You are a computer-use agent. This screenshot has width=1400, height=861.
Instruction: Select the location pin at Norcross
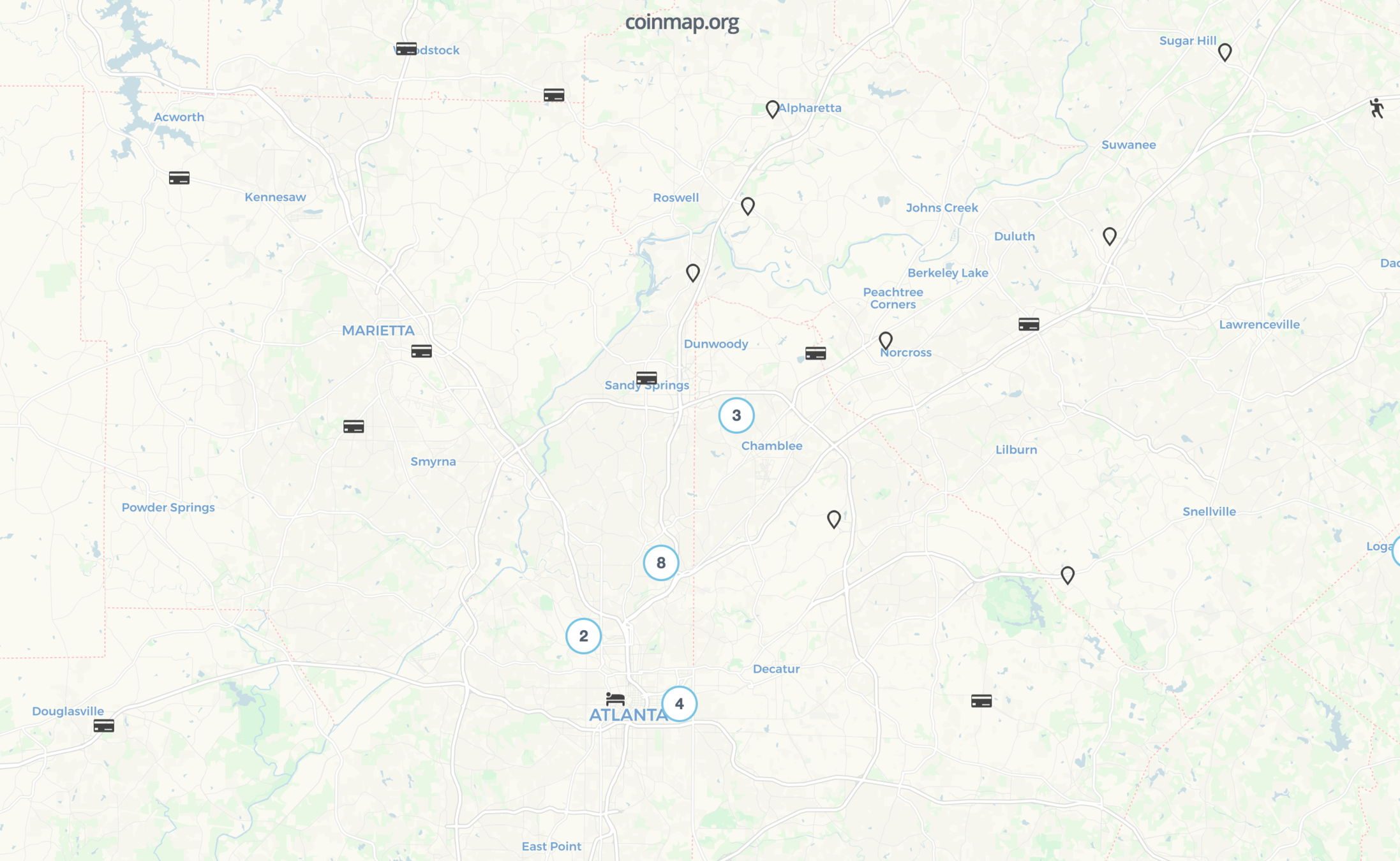885,341
